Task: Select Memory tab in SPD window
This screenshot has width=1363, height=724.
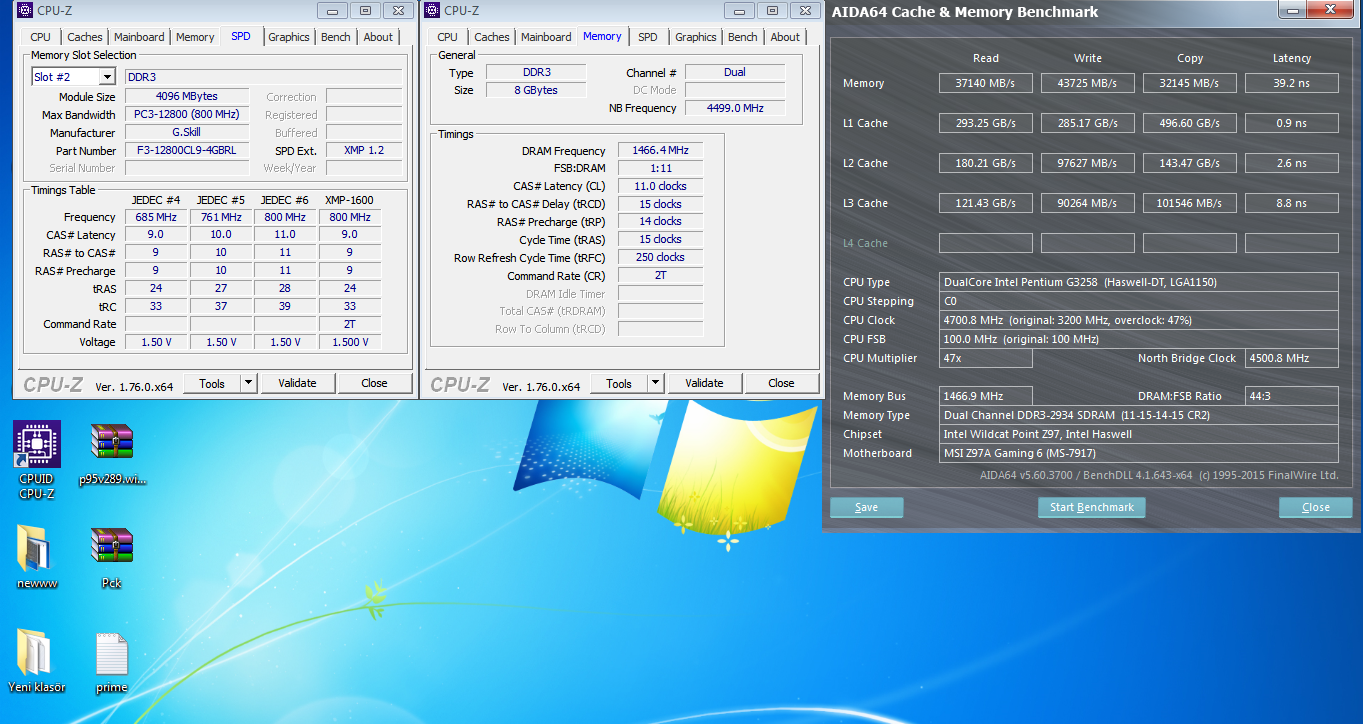Action: [195, 37]
